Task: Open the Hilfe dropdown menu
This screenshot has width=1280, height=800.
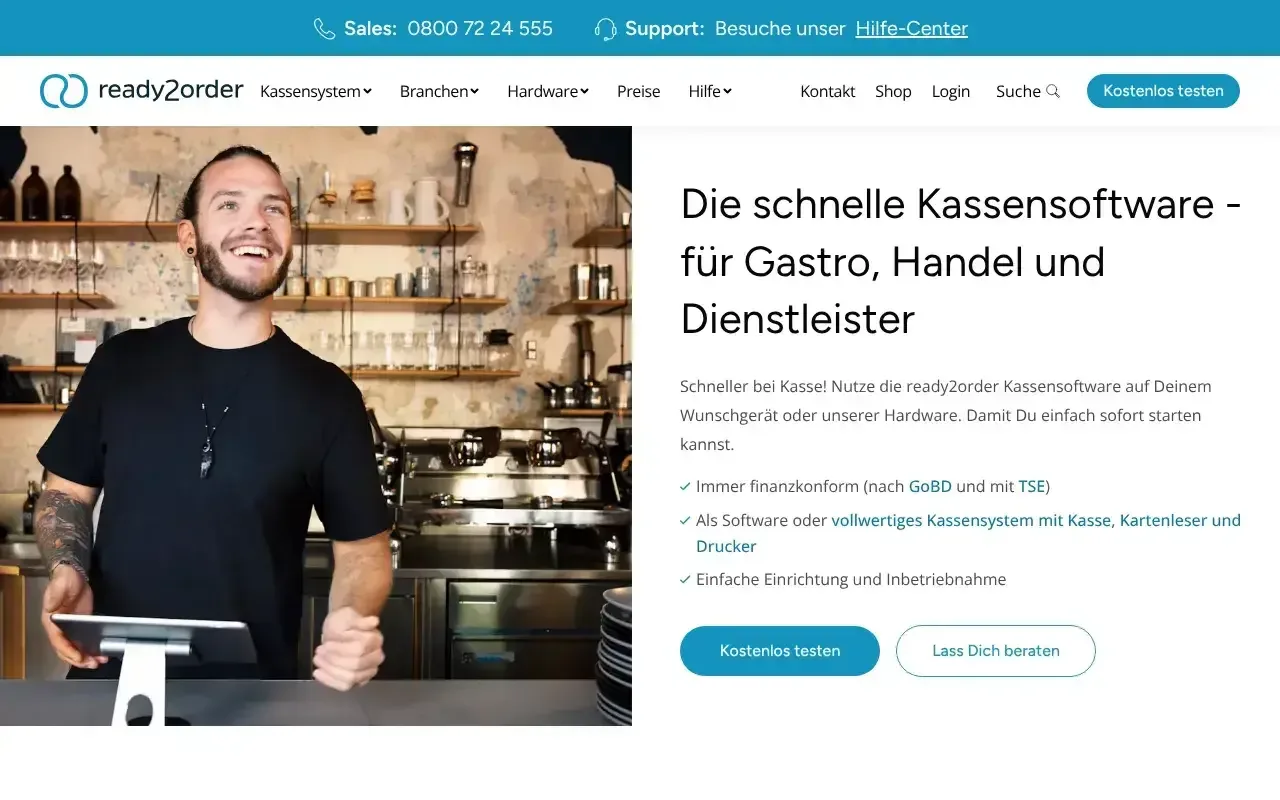Action: 710,91
